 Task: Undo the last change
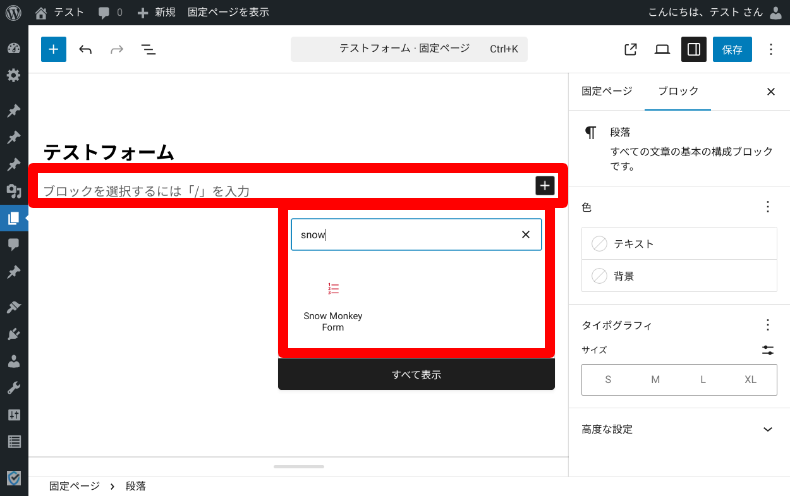(86, 49)
